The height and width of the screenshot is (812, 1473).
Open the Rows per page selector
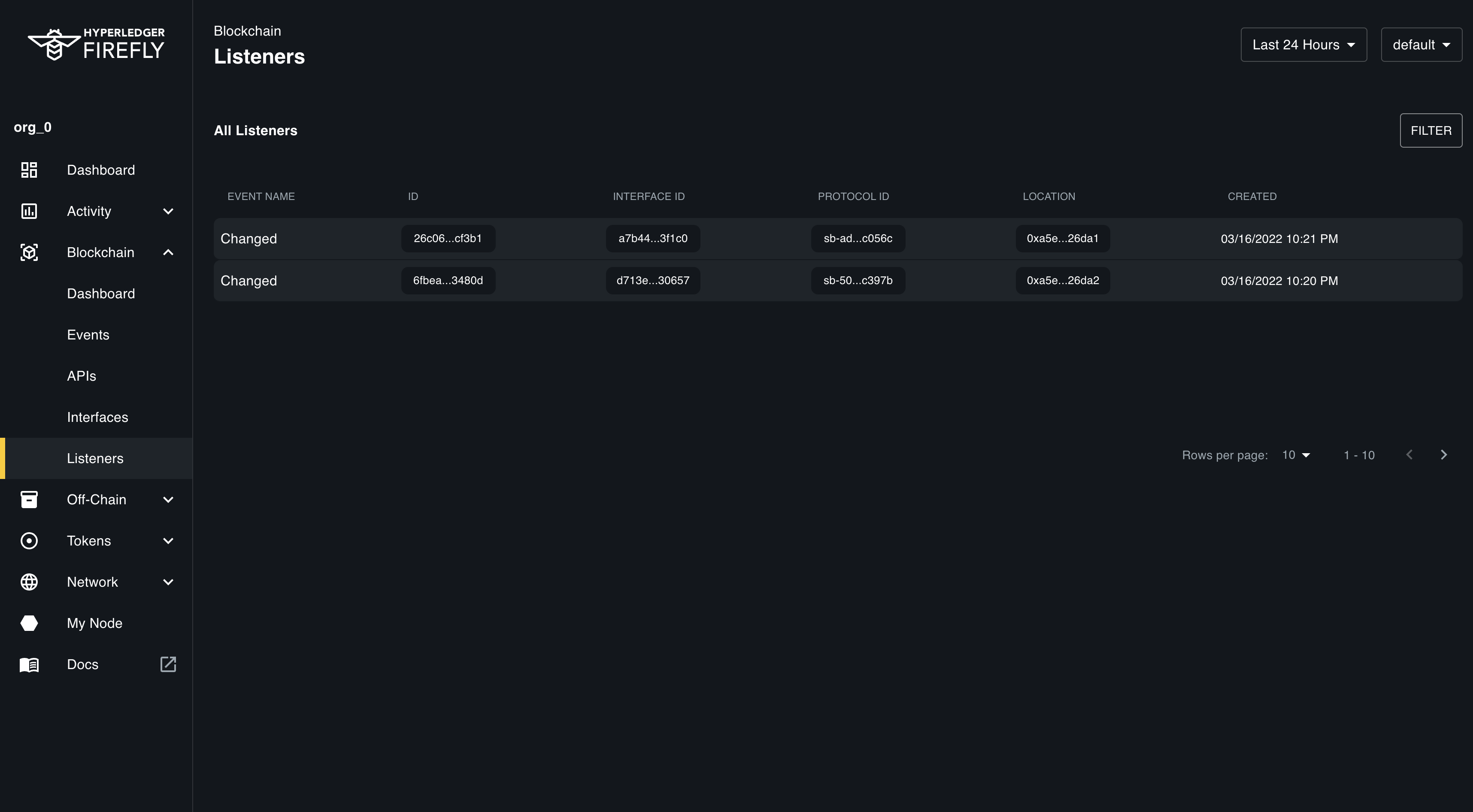click(1295, 454)
